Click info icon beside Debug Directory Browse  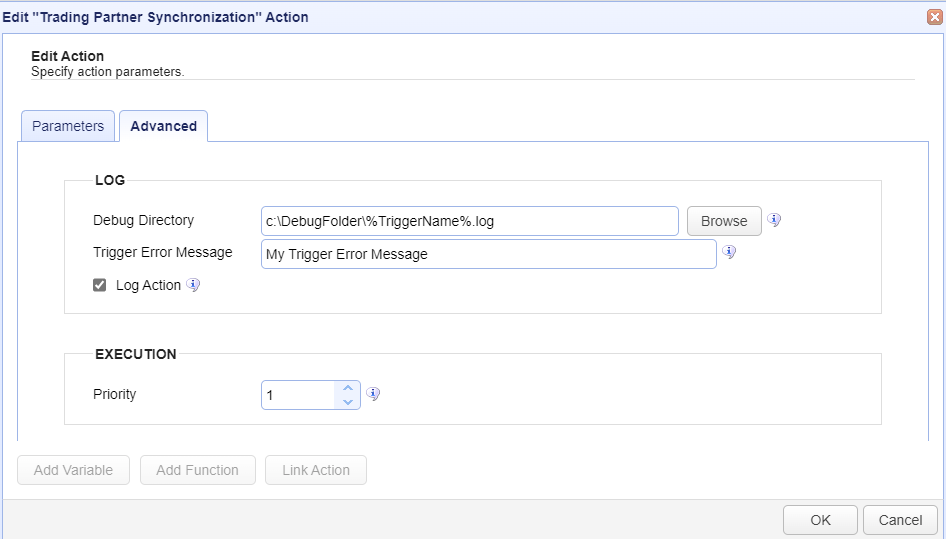[x=774, y=220]
